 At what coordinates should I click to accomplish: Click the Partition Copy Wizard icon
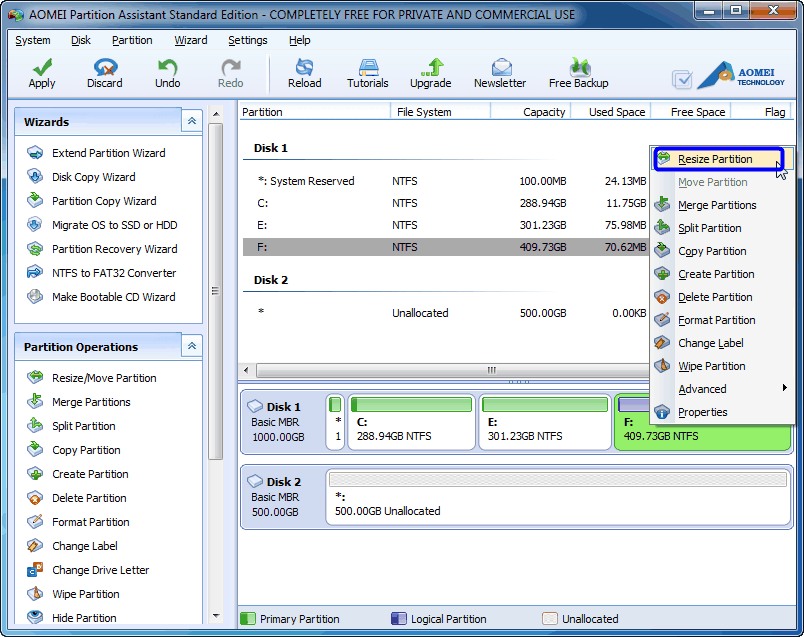pos(35,201)
